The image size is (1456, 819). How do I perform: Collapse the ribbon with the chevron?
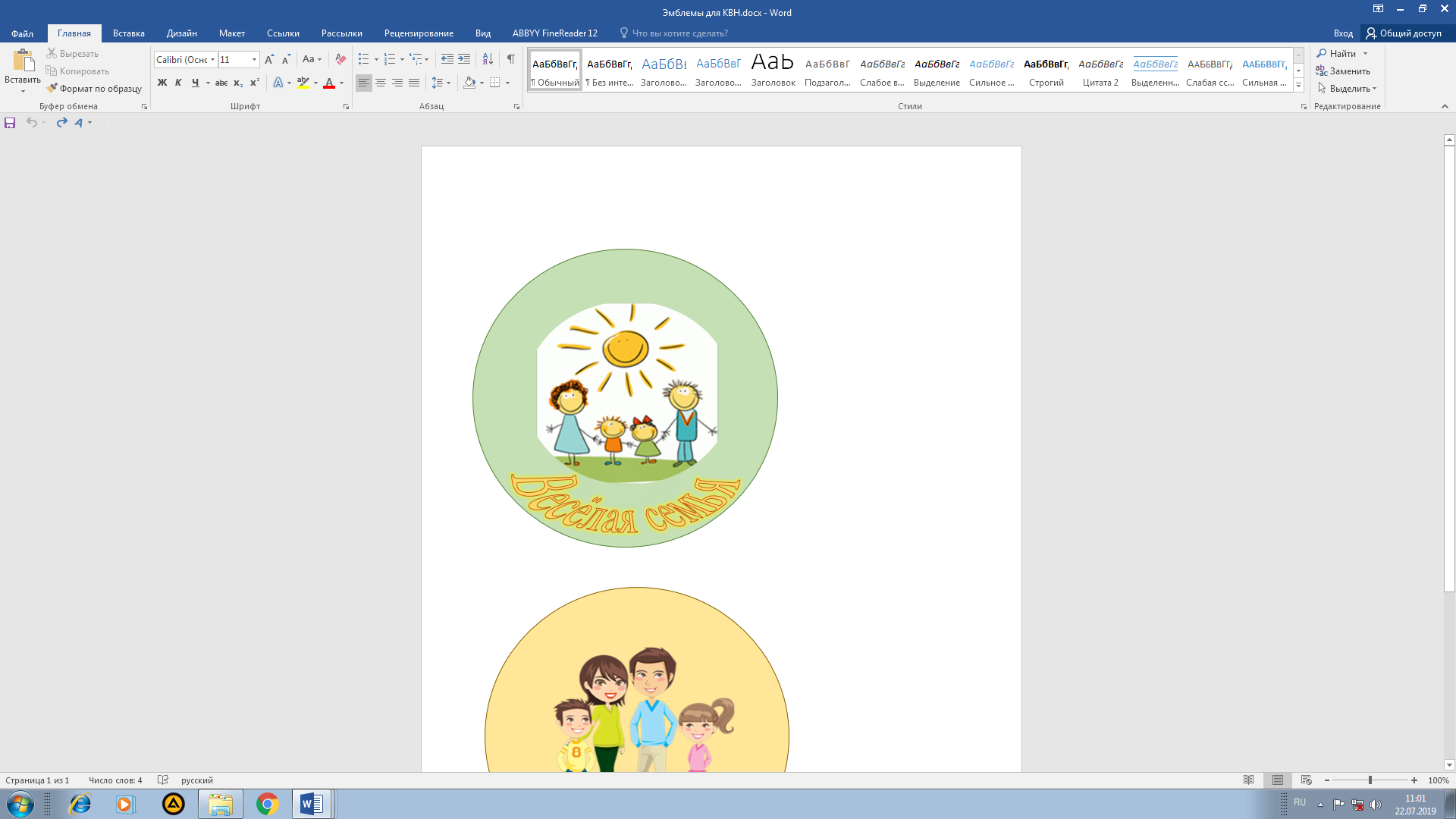pyautogui.click(x=1445, y=106)
